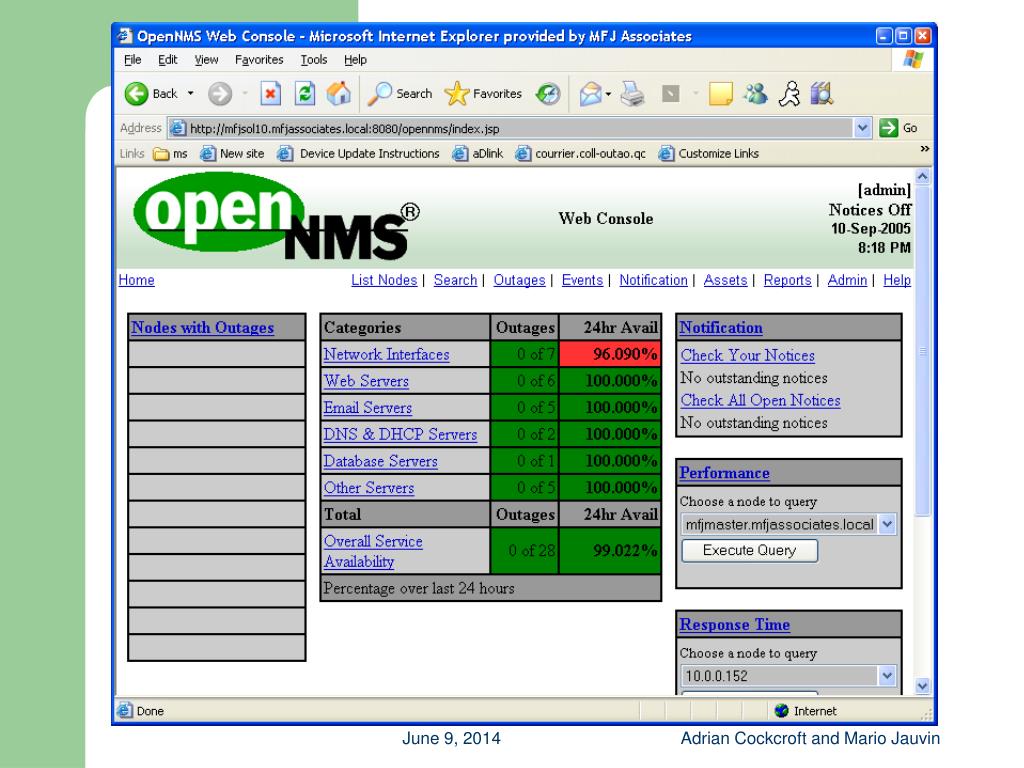This screenshot has width=1024, height=768.
Task: Click the 99.022% overall availability cell
Action: pos(610,551)
